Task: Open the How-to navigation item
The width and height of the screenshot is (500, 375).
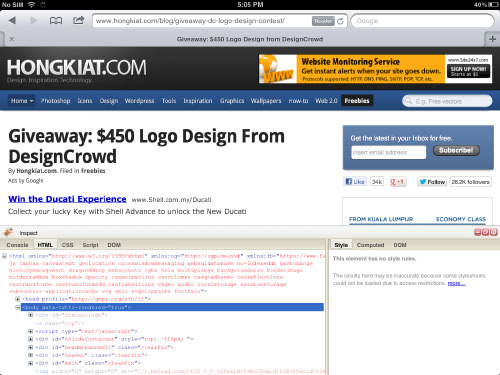Action: point(298,101)
